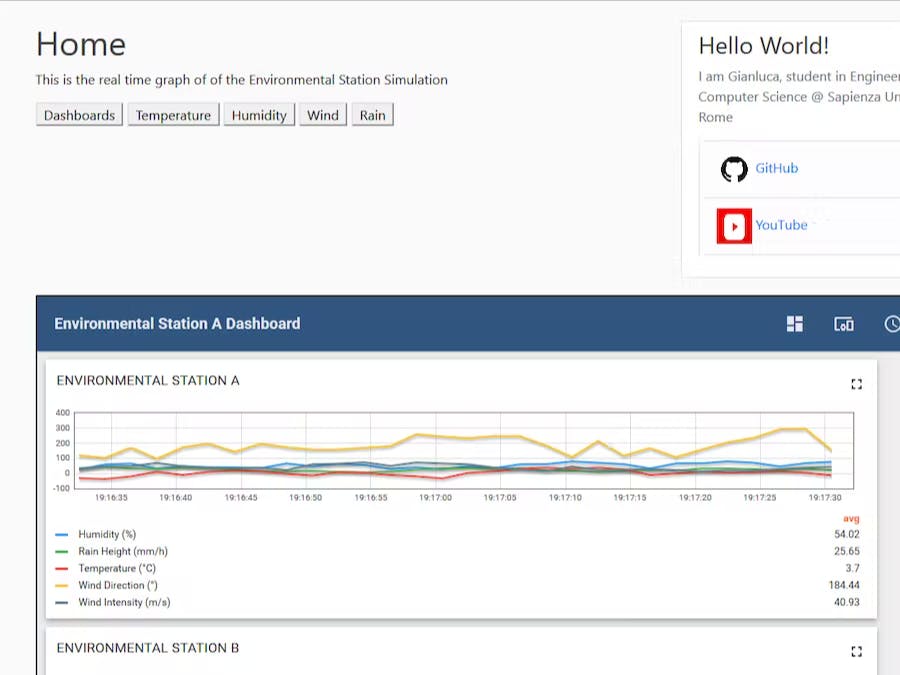Expand Environmental Station B to fullscreen

(856, 651)
